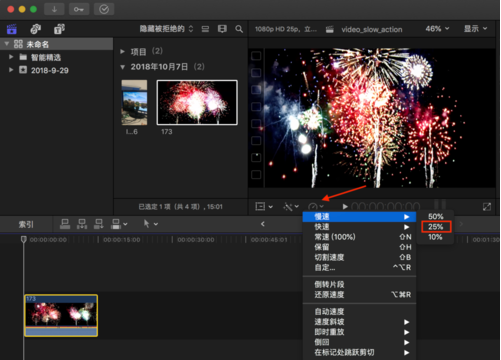This screenshot has width=501, height=360.
Task: Choose 倒转片段 reverse clip
Action: tap(359, 284)
